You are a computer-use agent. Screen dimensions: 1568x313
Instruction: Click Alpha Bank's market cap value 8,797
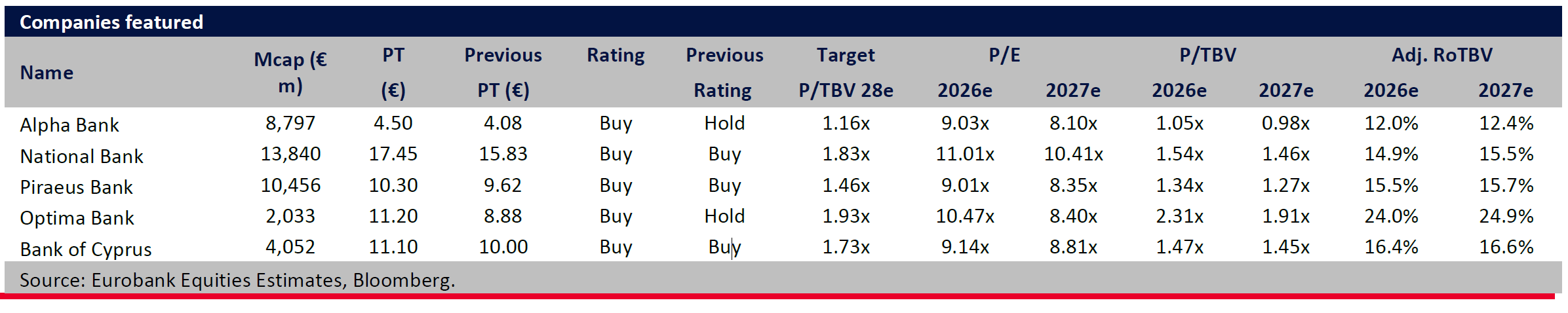coord(290,123)
